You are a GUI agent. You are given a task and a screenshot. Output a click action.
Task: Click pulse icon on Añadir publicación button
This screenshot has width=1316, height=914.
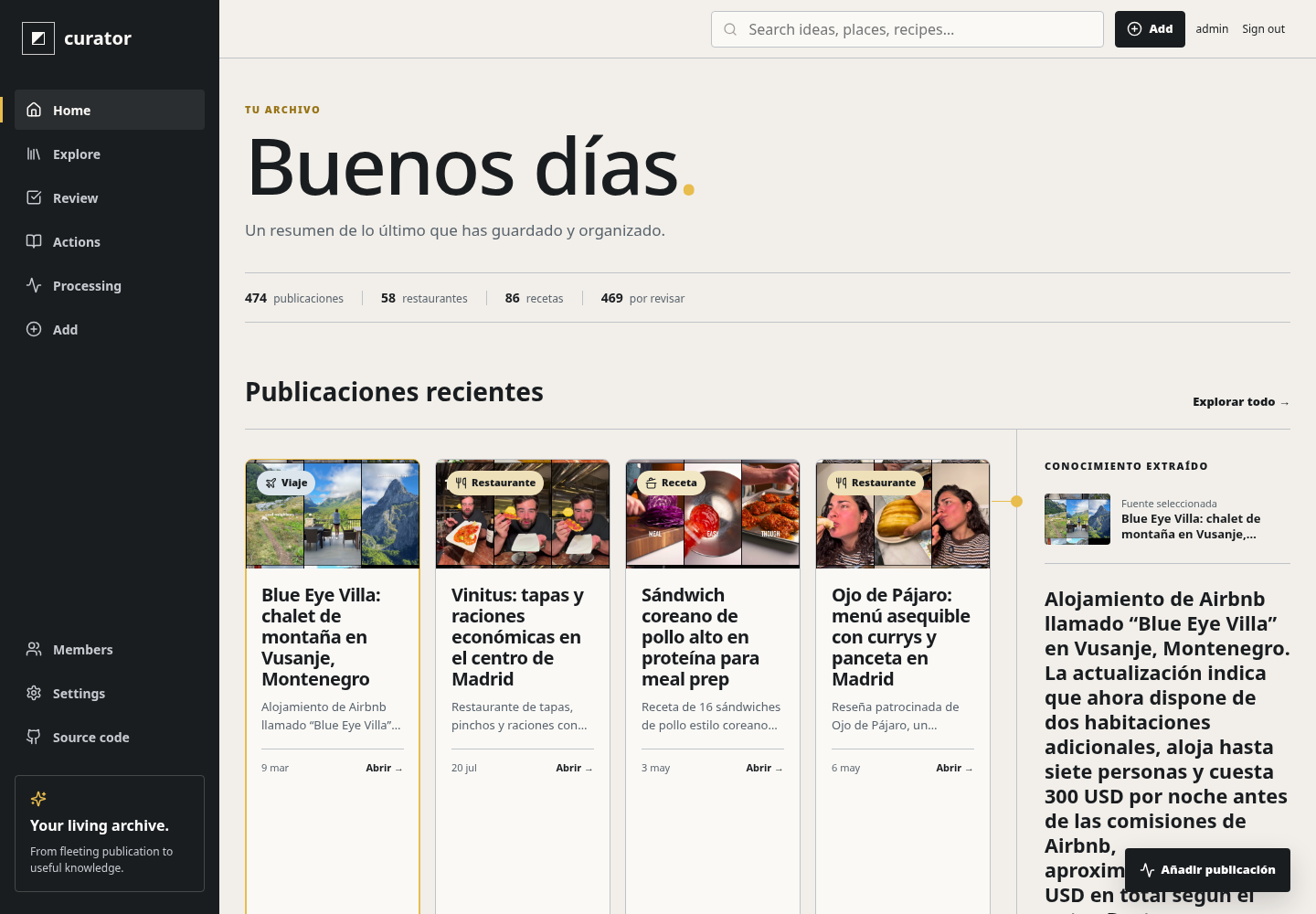click(x=1147, y=870)
